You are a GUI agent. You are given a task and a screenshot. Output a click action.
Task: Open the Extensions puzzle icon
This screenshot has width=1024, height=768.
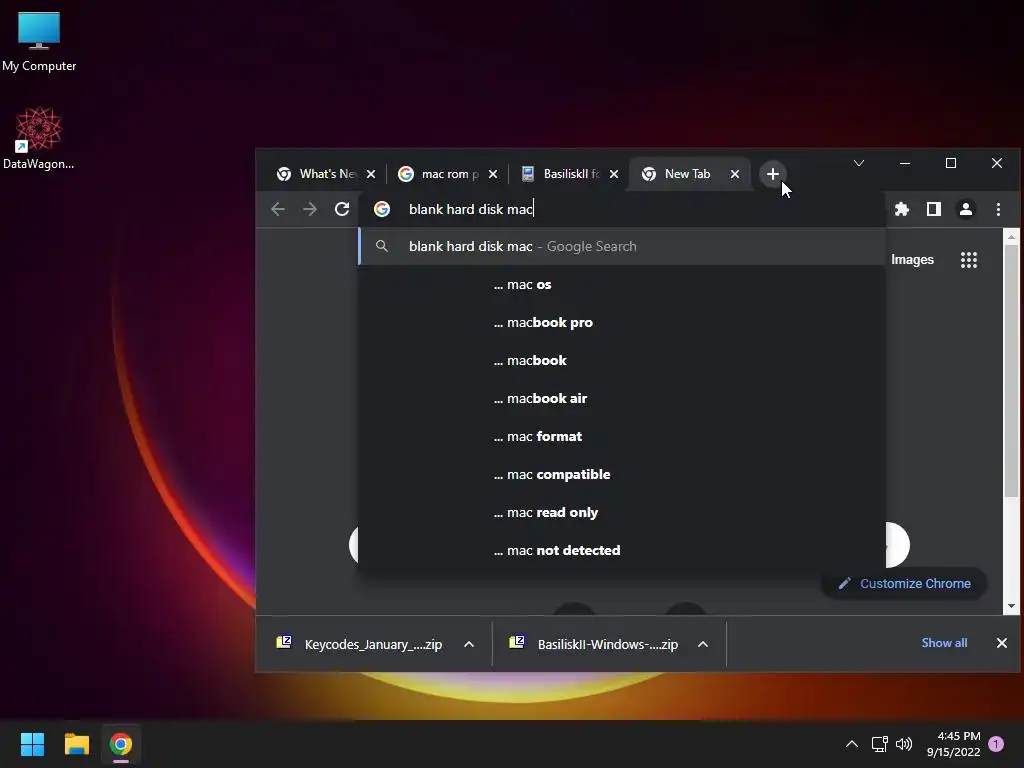902,209
